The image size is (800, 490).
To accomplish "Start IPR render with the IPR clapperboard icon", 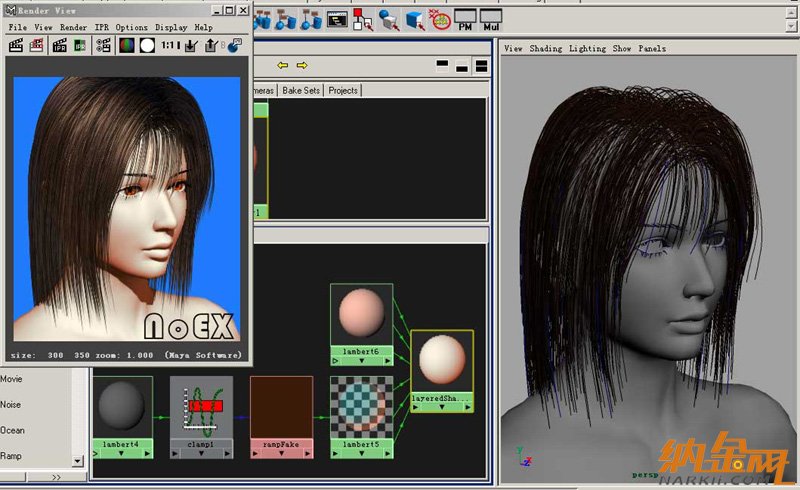I will click(x=60, y=45).
